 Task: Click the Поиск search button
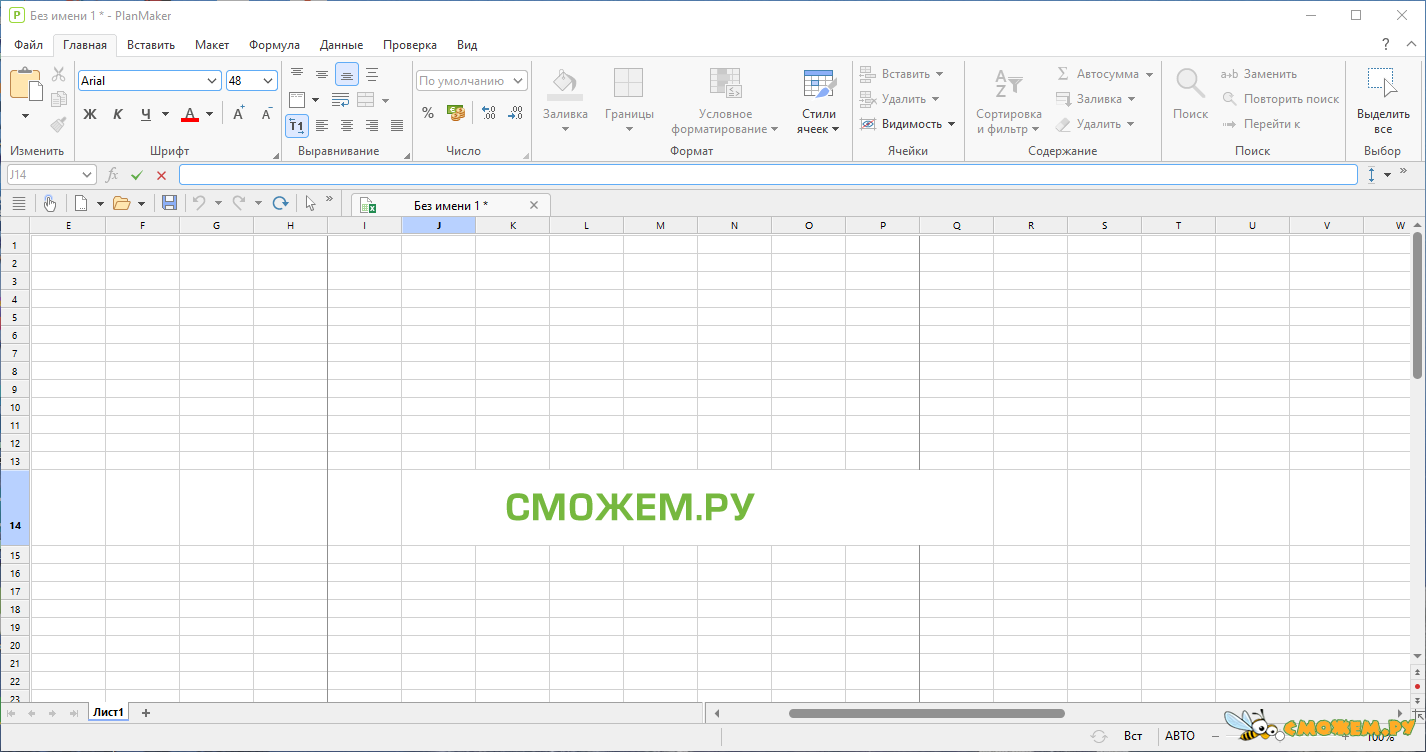[1190, 94]
